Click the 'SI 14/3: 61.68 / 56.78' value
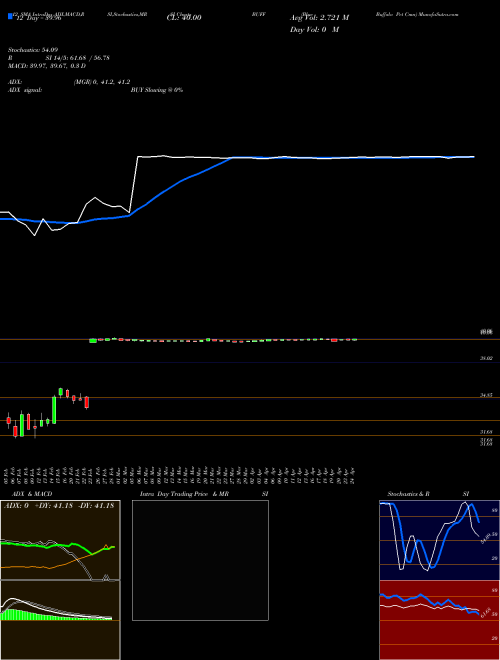Screen dimensions: 500x660 pos(76,58)
